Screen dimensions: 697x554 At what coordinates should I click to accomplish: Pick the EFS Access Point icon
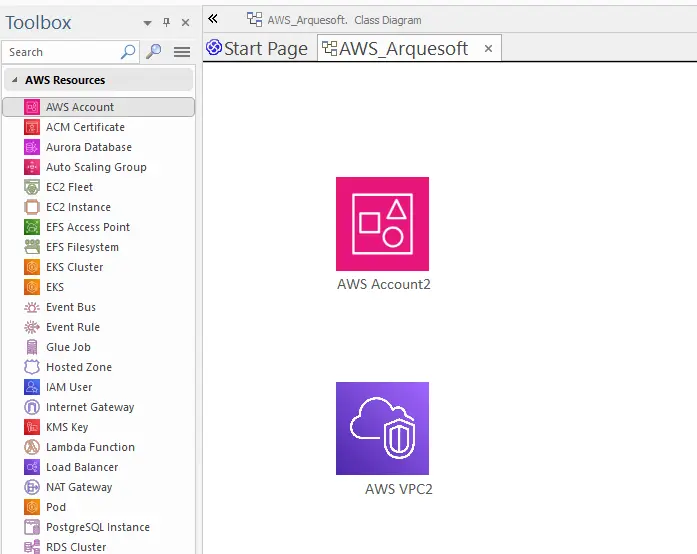pos(32,227)
